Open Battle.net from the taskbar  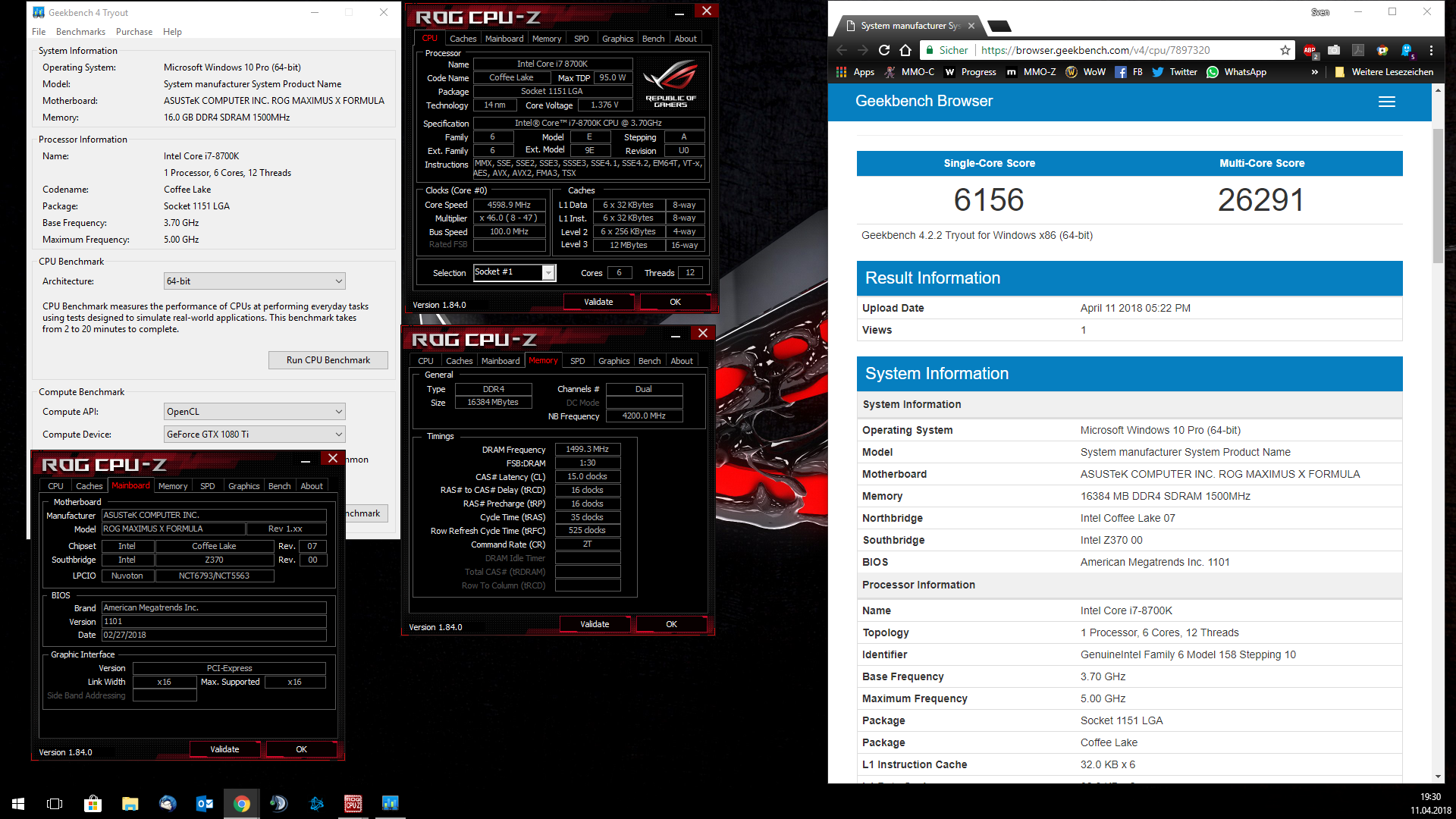[x=316, y=803]
